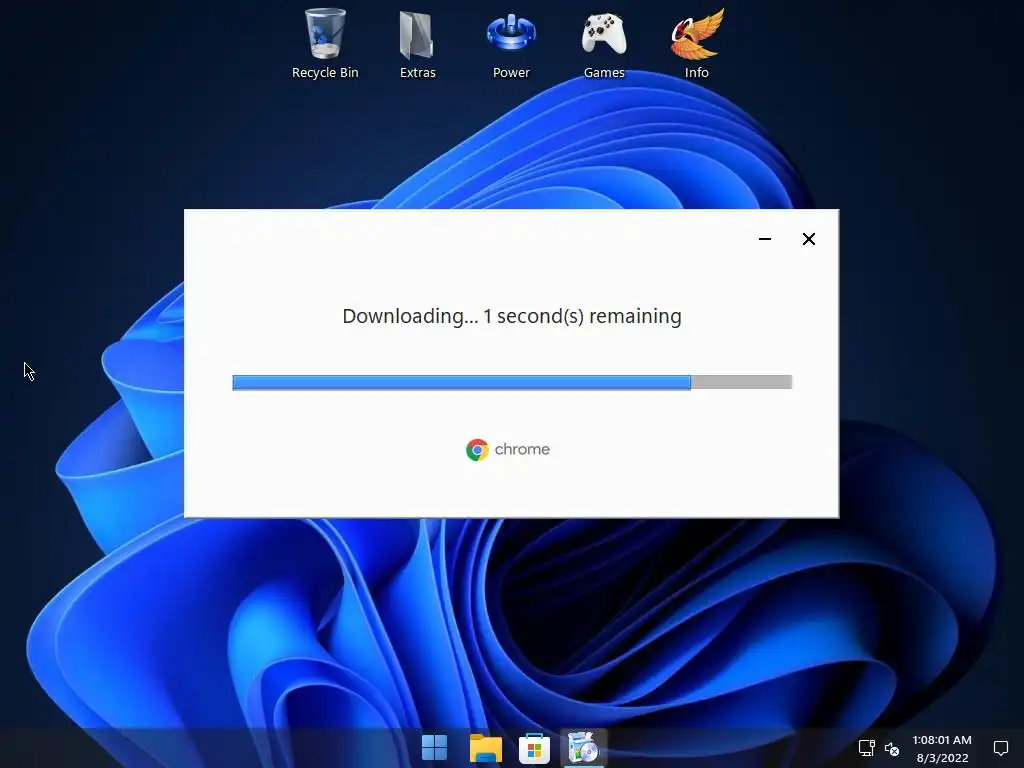Screen dimensions: 1024x768
Task: Click the "Downloading... 1 second(s) remaining" text
Action: pos(512,316)
